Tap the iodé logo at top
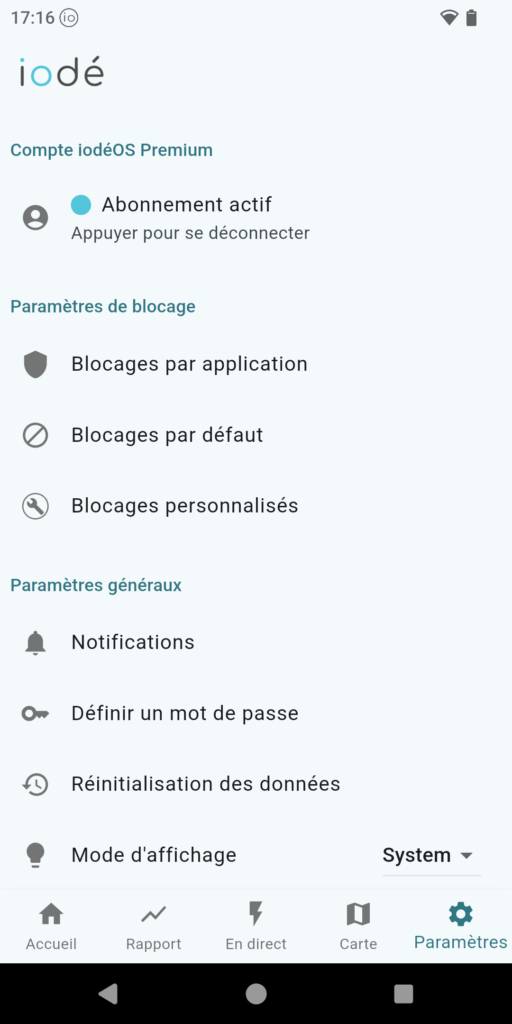 point(61,72)
